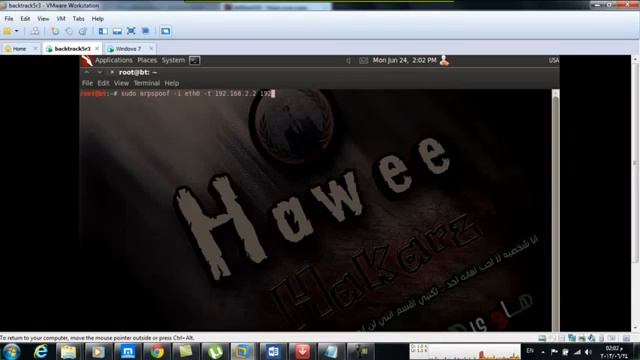Open the System menu in BackTrack
Image resolution: width=640 pixels, height=360 pixels.
click(173, 60)
